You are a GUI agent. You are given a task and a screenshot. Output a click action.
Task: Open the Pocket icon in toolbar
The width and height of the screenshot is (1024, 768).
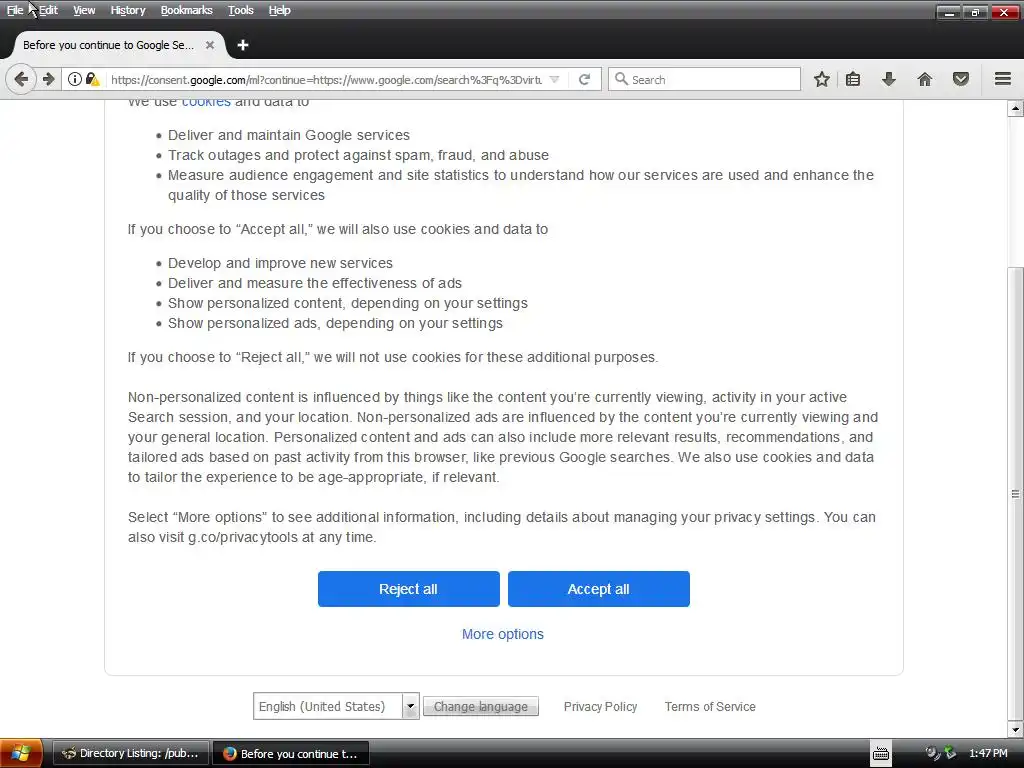pos(961,80)
